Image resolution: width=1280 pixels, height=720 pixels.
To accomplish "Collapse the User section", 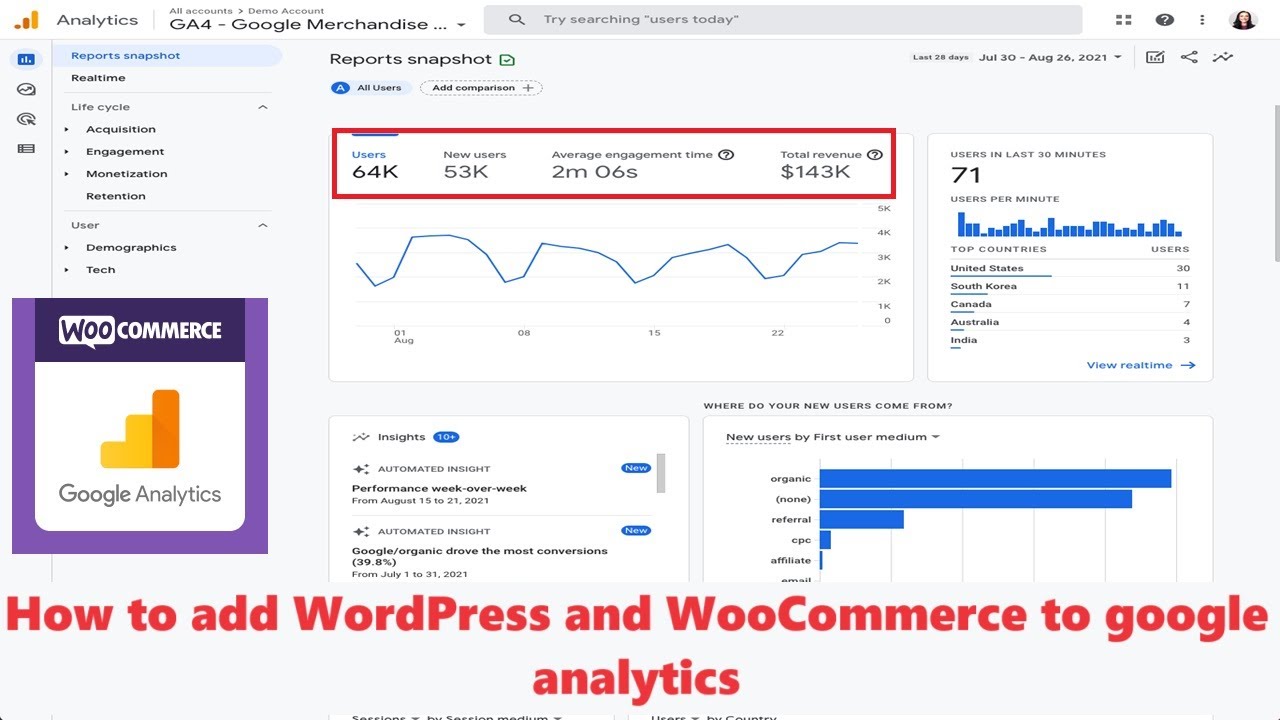I will 263,225.
